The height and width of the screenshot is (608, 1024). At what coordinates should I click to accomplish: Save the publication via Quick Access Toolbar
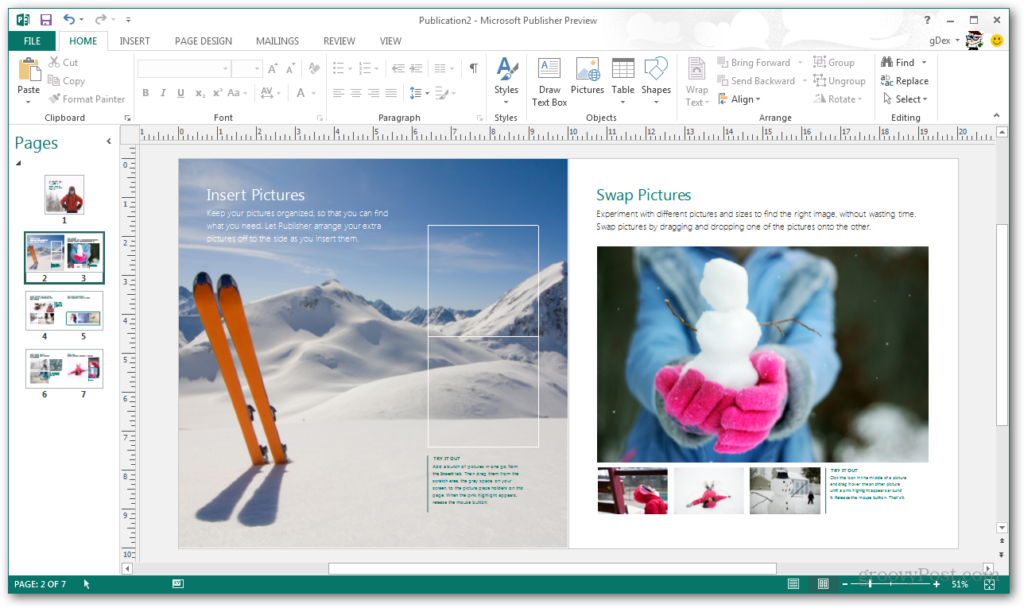[x=44, y=19]
